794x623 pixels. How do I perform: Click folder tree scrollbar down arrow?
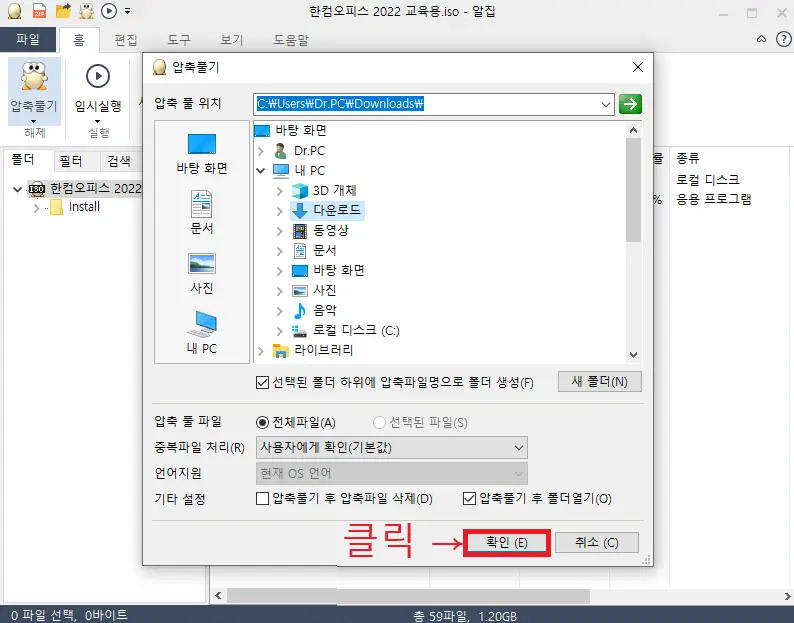tap(633, 355)
